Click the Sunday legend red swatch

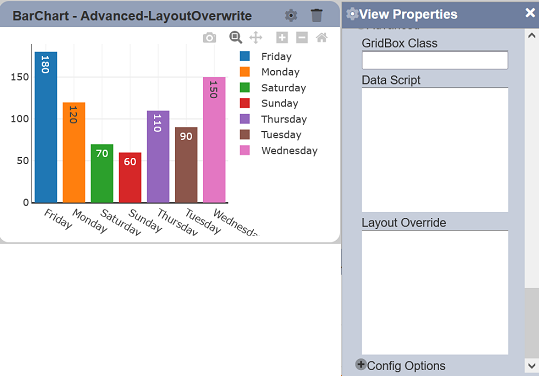[x=245, y=103]
